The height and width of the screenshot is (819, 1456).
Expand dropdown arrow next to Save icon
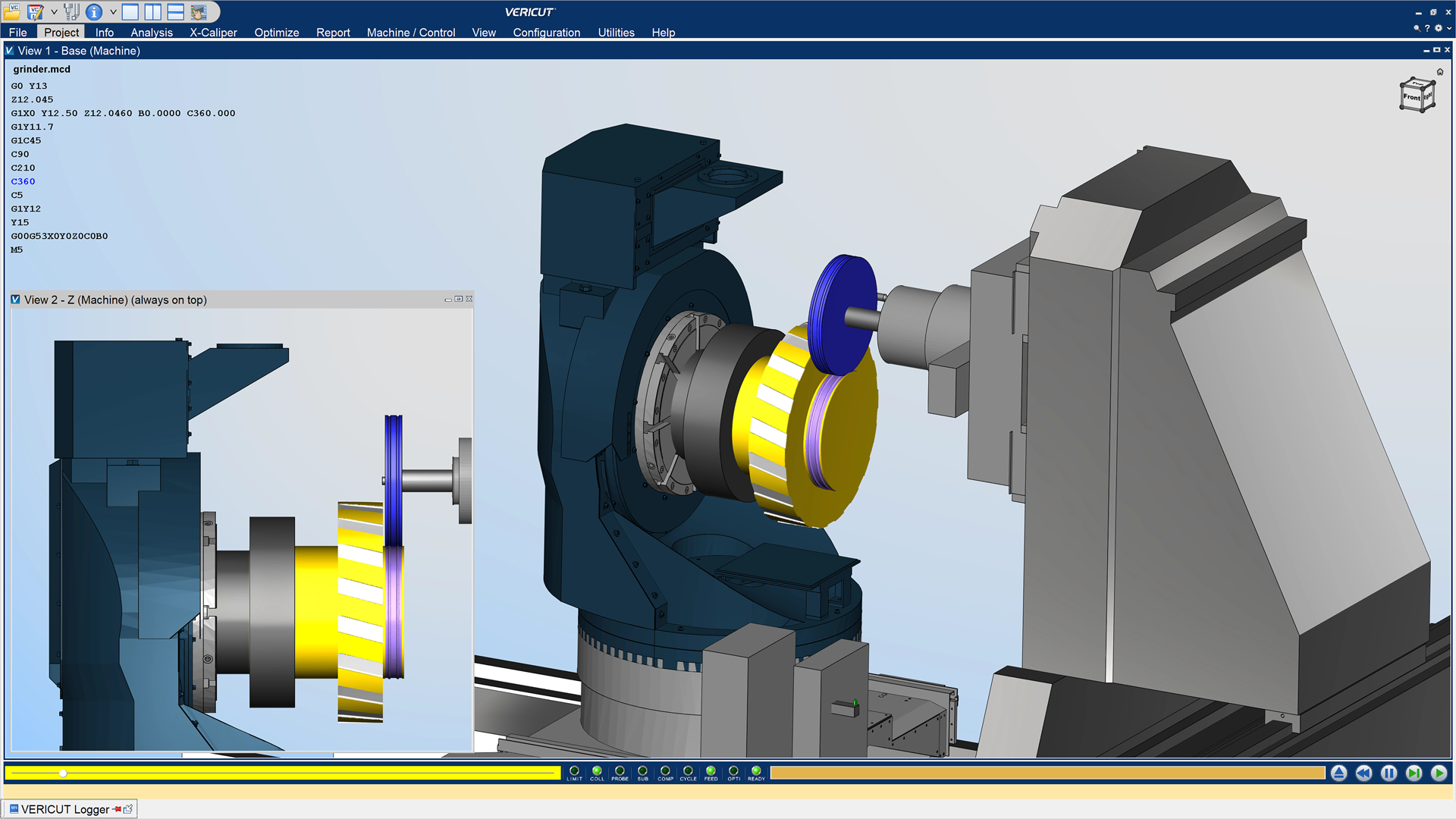(x=54, y=11)
